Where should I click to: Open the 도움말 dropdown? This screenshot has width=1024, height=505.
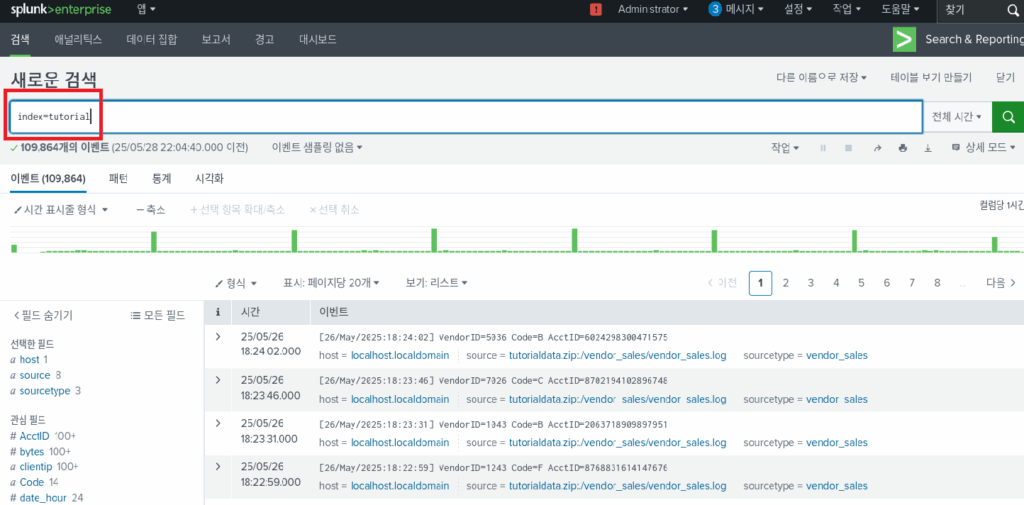pyautogui.click(x=901, y=9)
